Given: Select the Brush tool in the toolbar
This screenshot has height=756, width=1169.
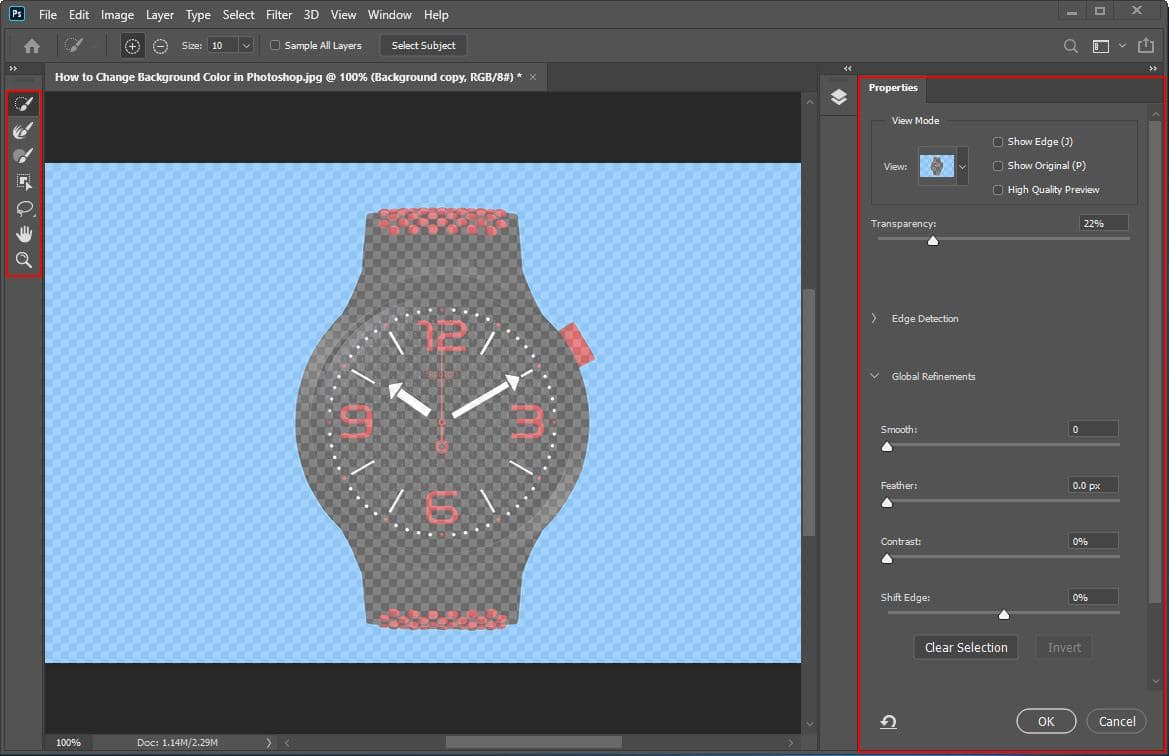Looking at the screenshot, I should click(x=24, y=156).
